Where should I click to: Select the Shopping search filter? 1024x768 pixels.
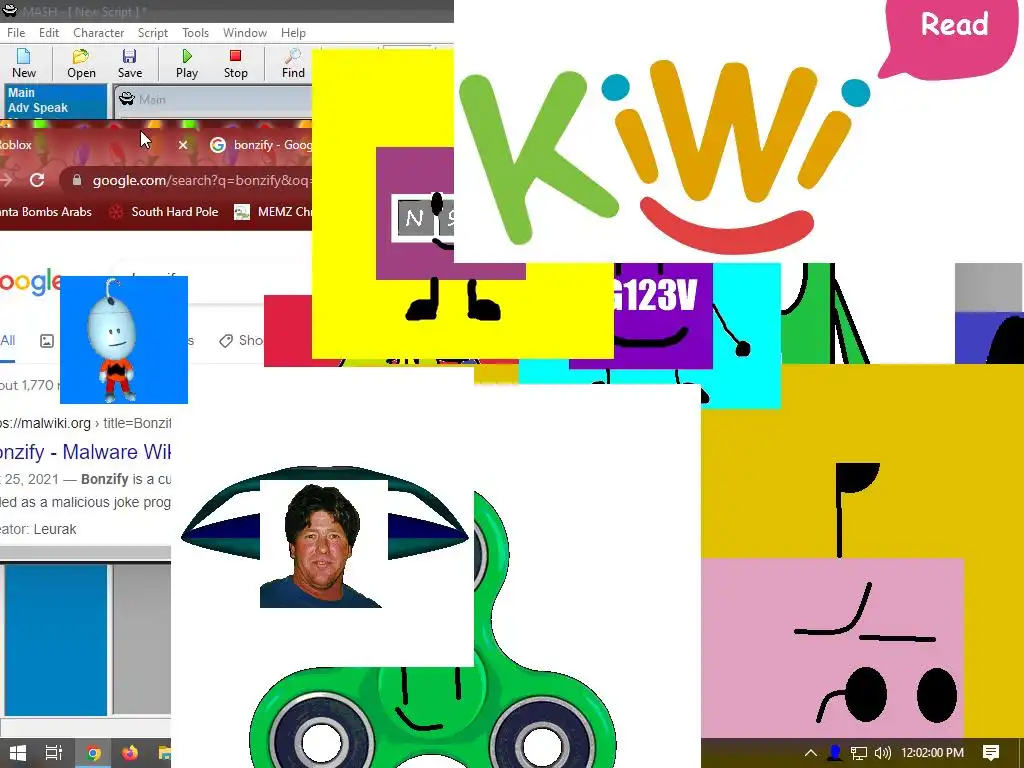click(242, 340)
